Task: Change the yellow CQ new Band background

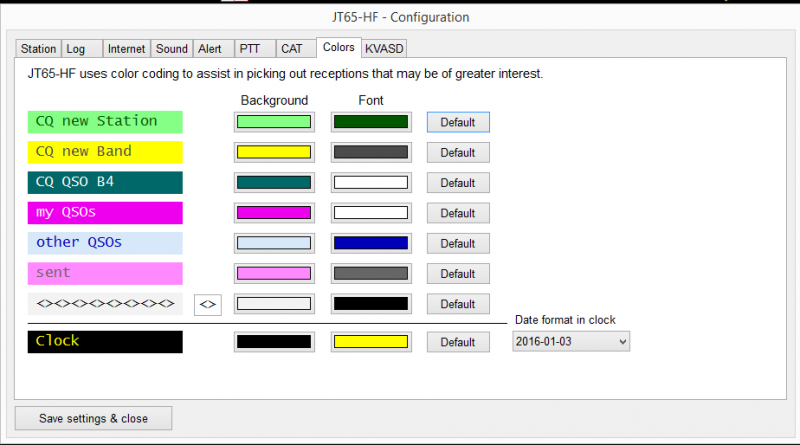Action: coord(274,152)
